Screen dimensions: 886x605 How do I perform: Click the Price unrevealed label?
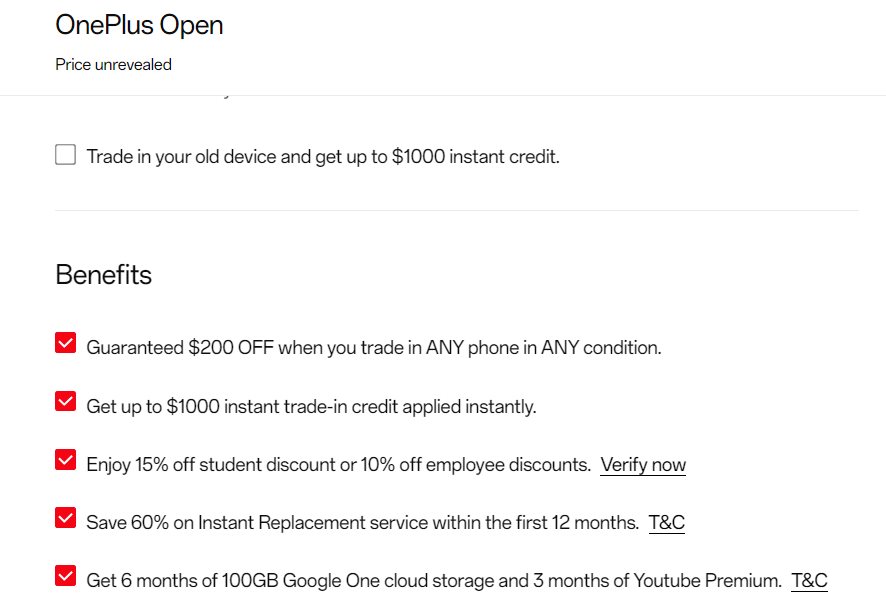click(113, 64)
